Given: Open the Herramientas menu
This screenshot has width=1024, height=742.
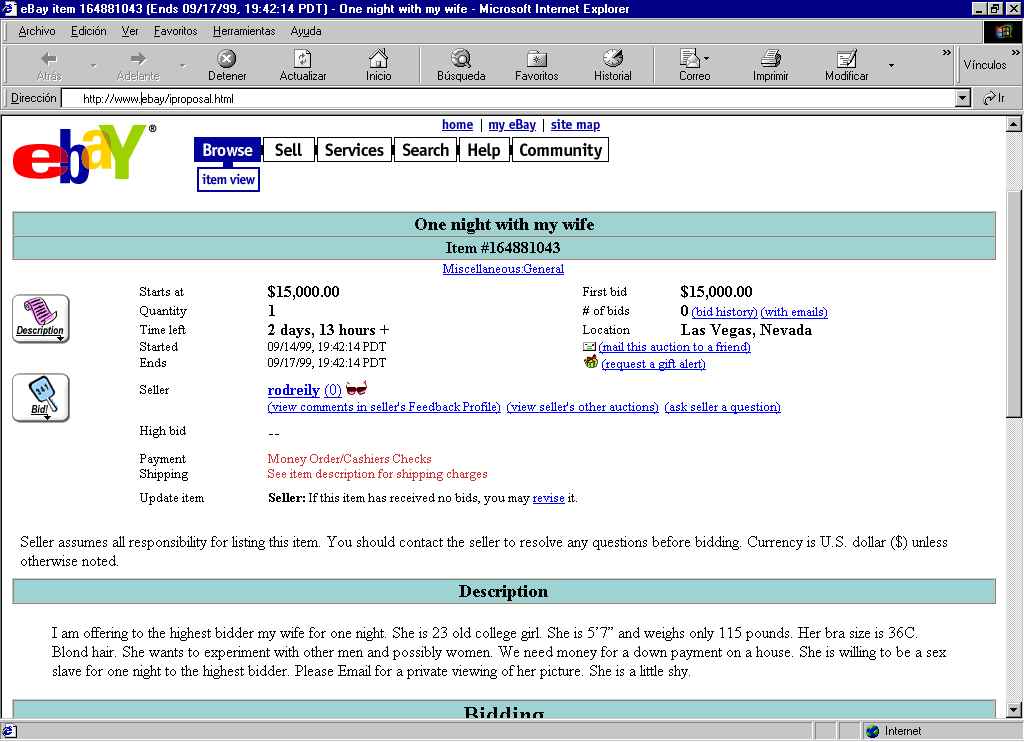Looking at the screenshot, I should [243, 31].
